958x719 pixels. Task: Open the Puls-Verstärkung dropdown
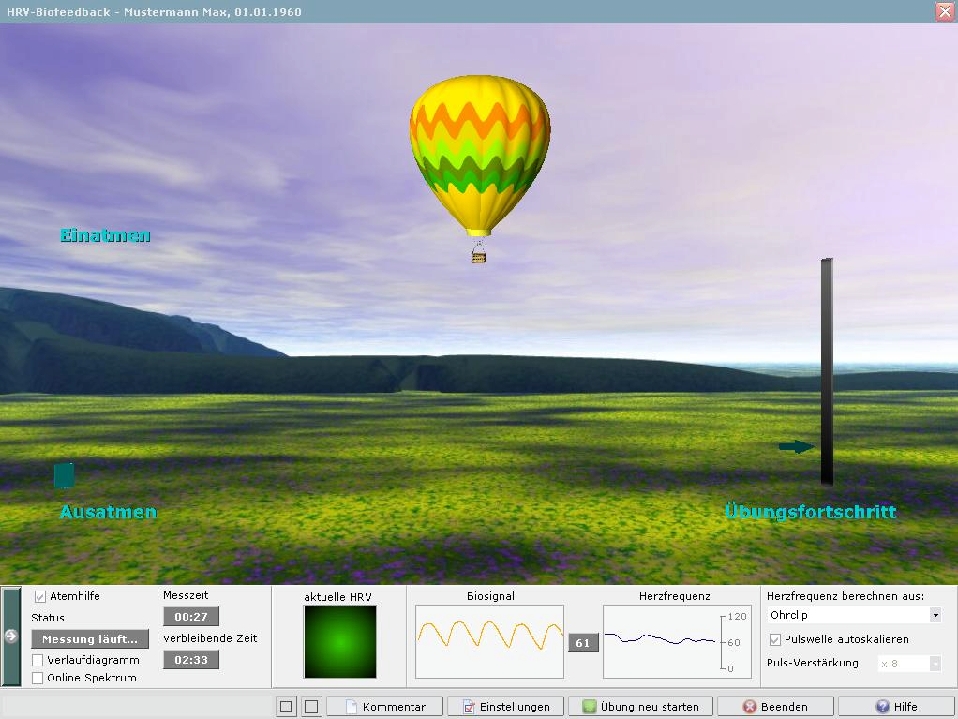[x=934, y=663]
